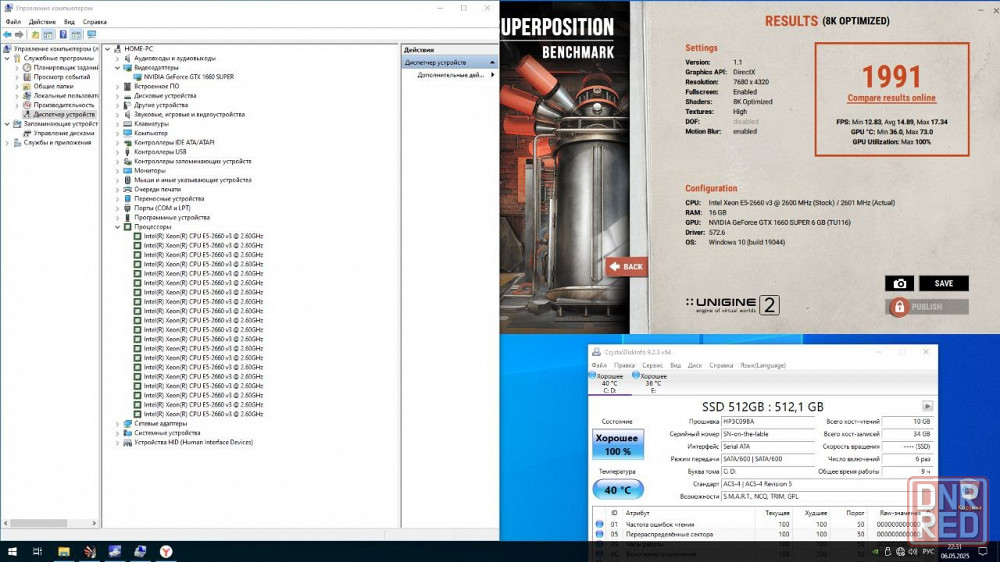The width and height of the screenshot is (1000, 562).
Task: Click the РУС language indicator in tray
Action: tap(929, 551)
